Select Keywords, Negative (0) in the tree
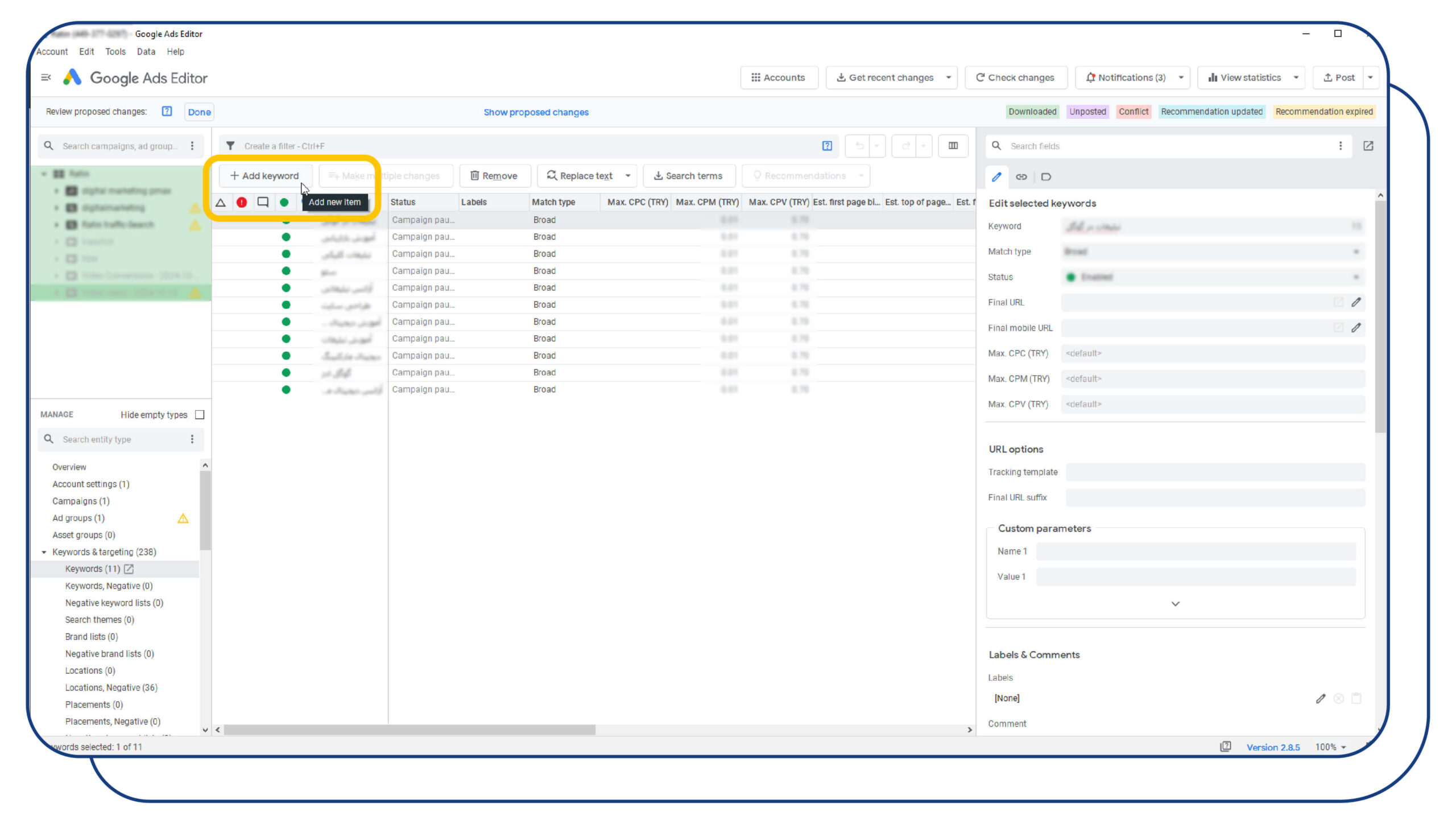The width and height of the screenshot is (1456, 824). [x=109, y=586]
